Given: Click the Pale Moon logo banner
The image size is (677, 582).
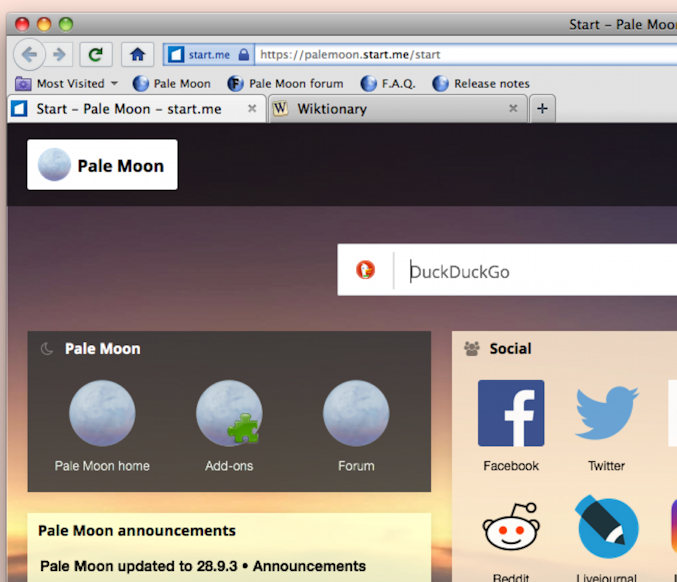Looking at the screenshot, I should tap(102, 164).
